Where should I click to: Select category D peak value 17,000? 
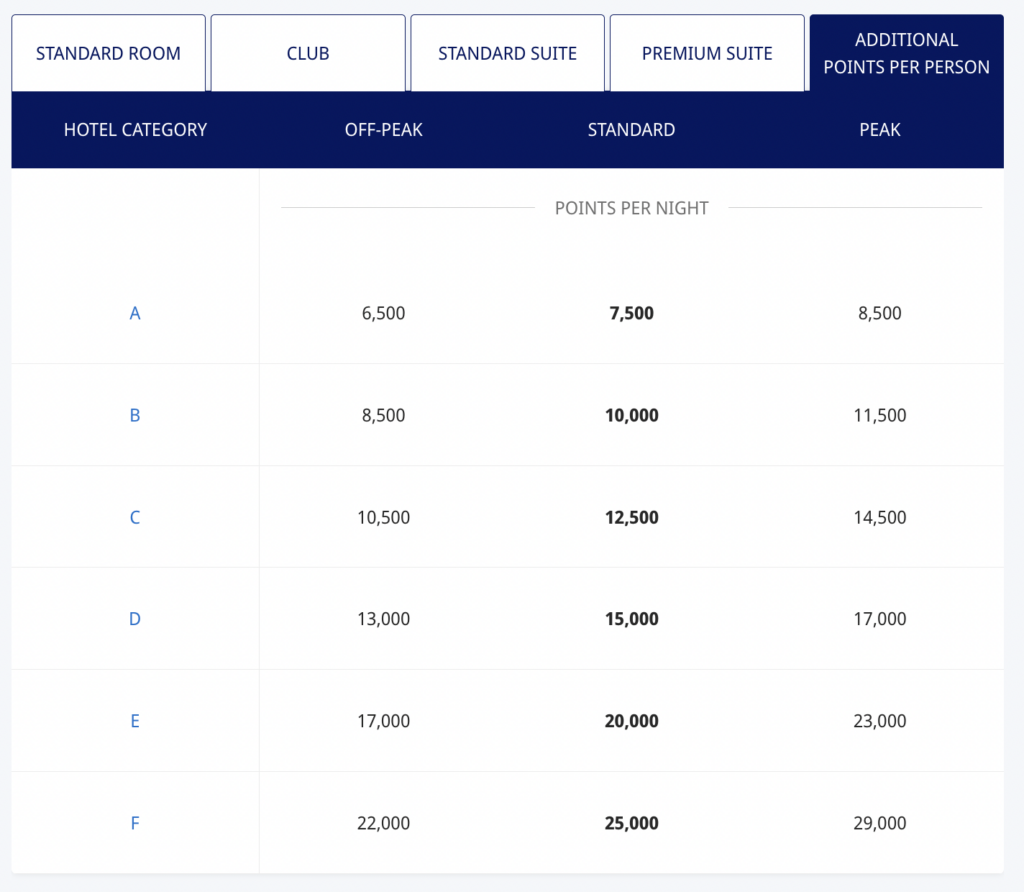point(880,619)
